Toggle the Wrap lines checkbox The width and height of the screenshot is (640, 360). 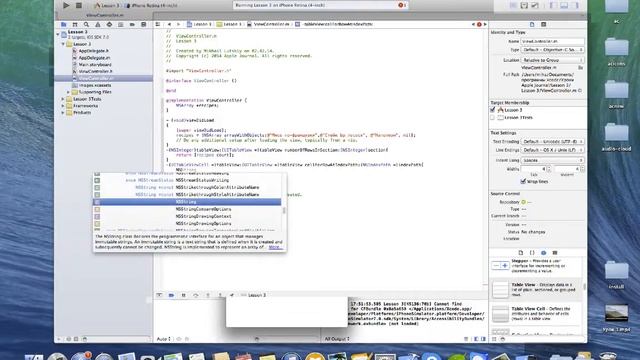tap(523, 181)
